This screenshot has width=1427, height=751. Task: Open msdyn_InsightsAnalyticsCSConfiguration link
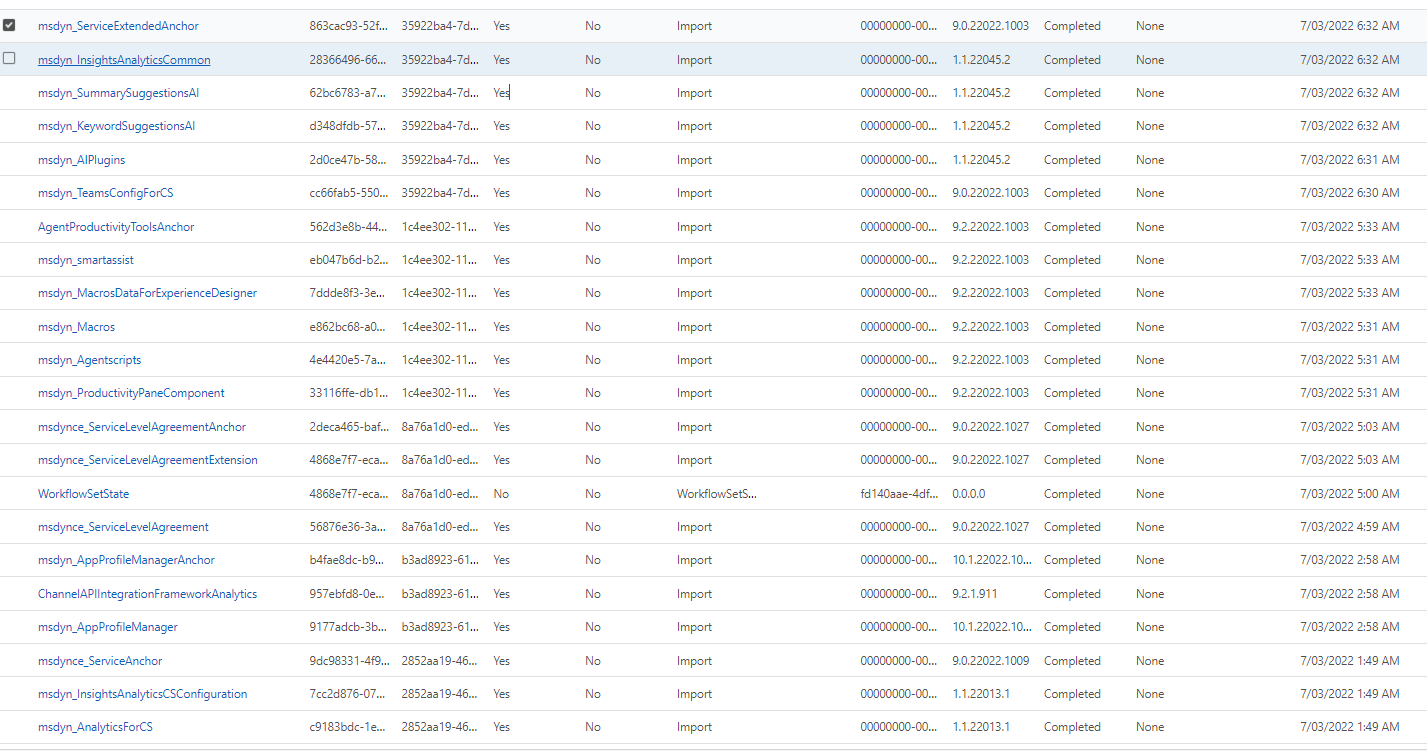tap(142, 694)
